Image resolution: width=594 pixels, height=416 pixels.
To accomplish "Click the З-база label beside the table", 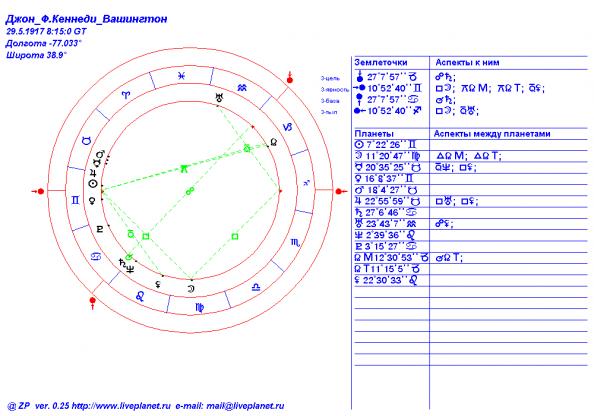I will point(330,101).
